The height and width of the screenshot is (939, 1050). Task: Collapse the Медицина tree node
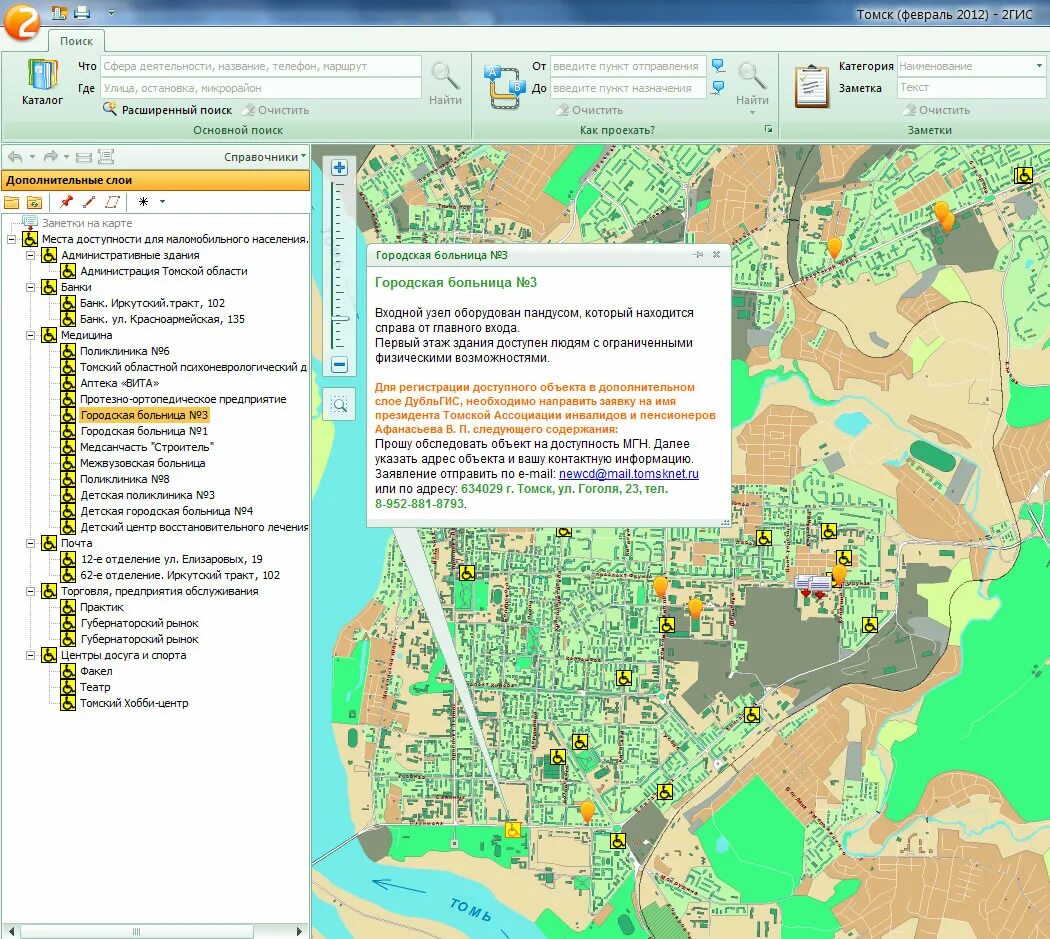(x=30, y=335)
